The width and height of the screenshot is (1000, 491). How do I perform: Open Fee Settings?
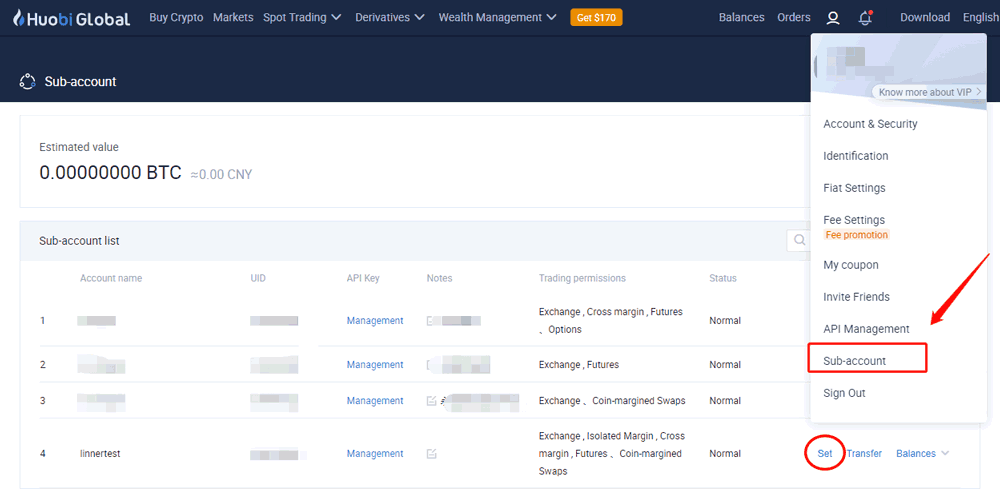854,220
